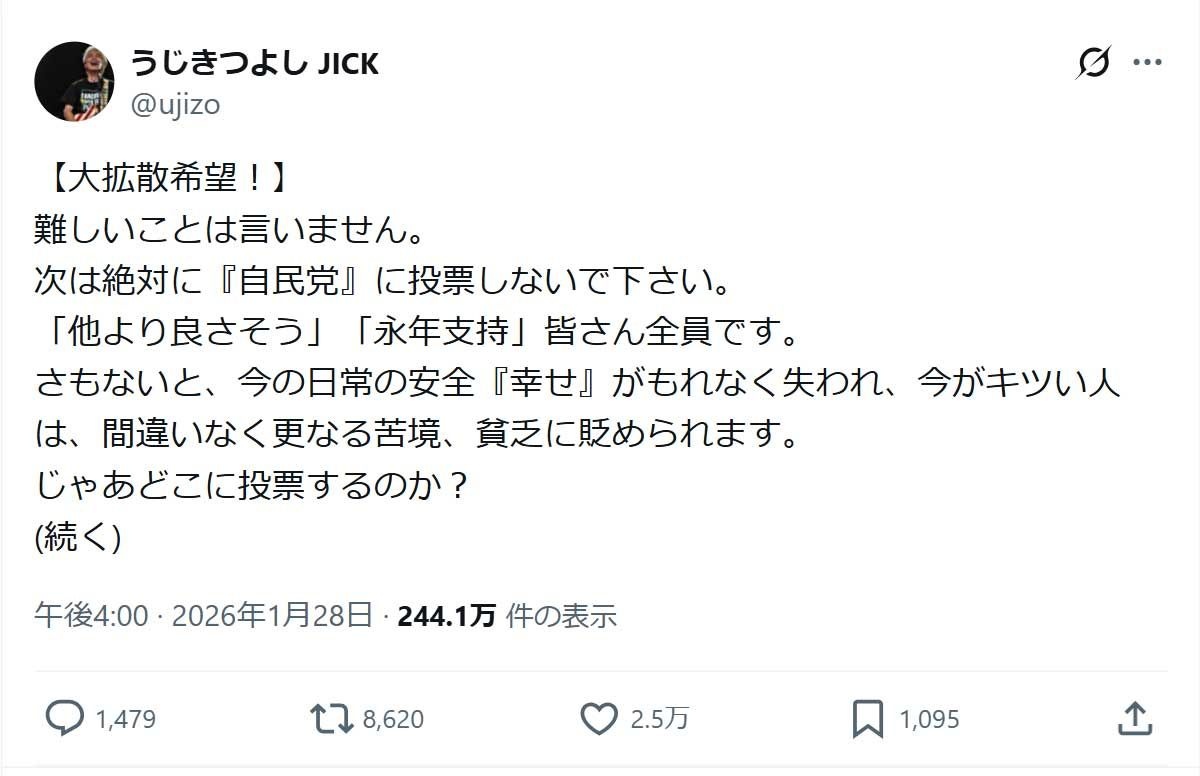
Task: Like the post with the heart icon
Action: [599, 718]
